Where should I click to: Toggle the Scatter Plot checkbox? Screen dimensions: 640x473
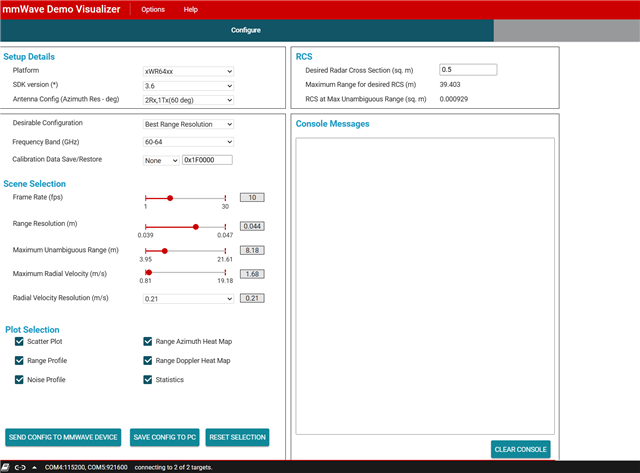19,342
